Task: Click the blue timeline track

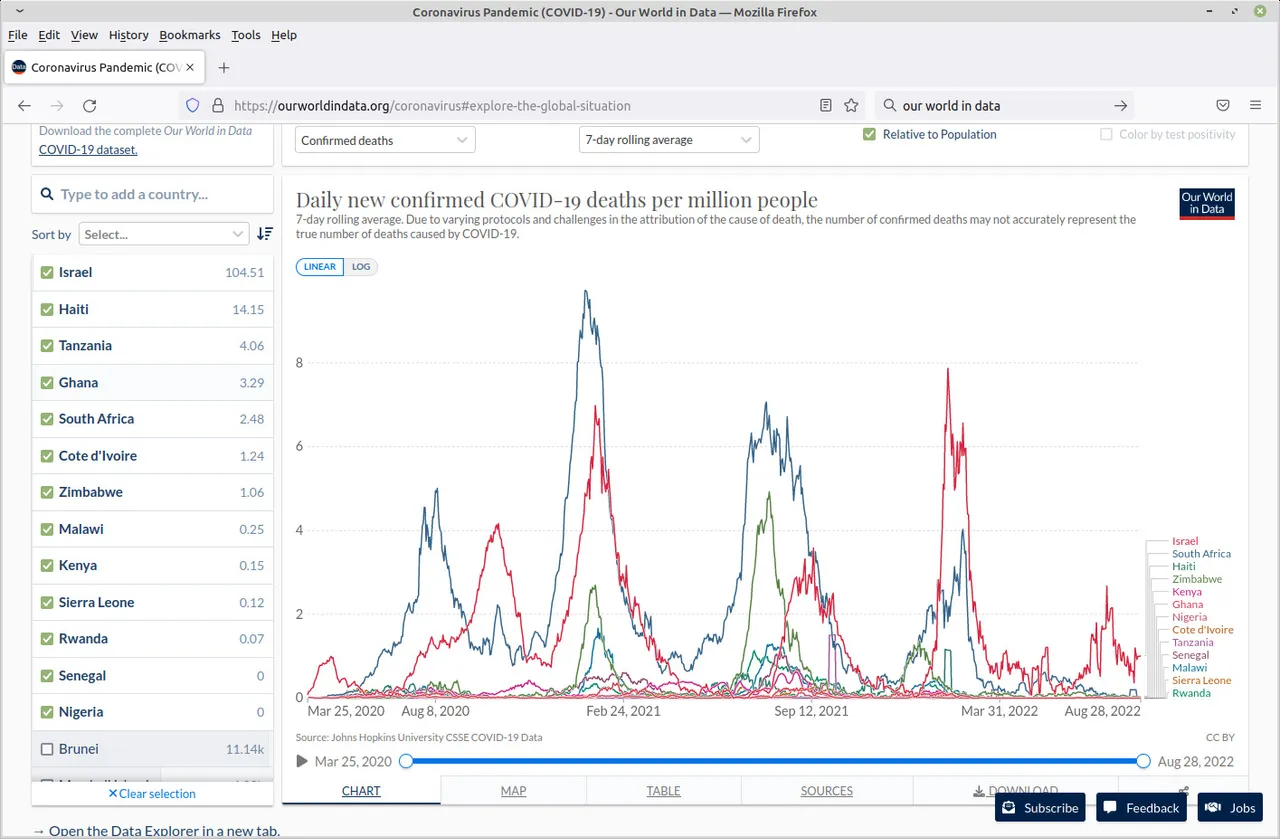Action: click(775, 761)
